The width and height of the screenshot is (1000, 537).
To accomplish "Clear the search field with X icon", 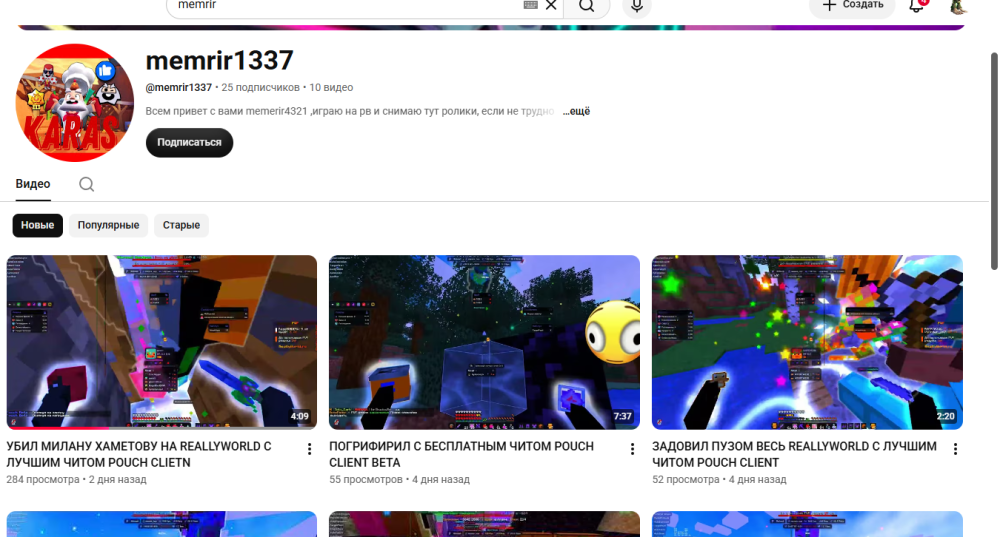I will (551, 5).
